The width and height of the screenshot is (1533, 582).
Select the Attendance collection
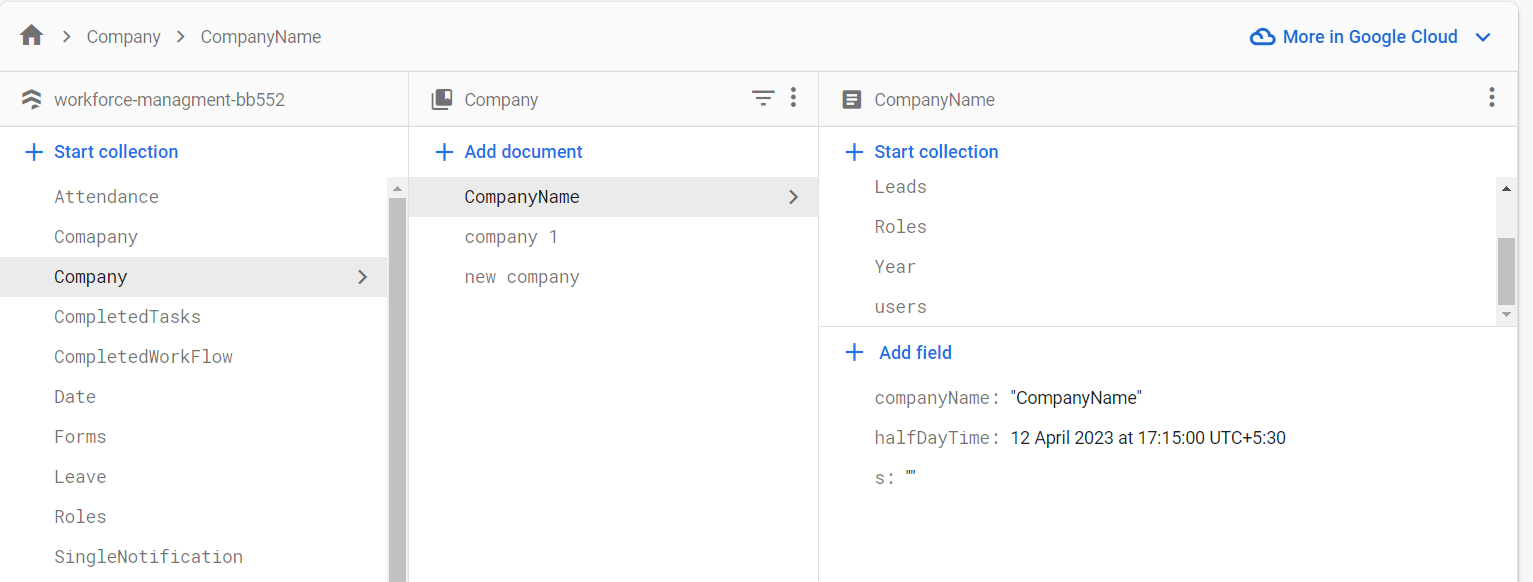(106, 196)
